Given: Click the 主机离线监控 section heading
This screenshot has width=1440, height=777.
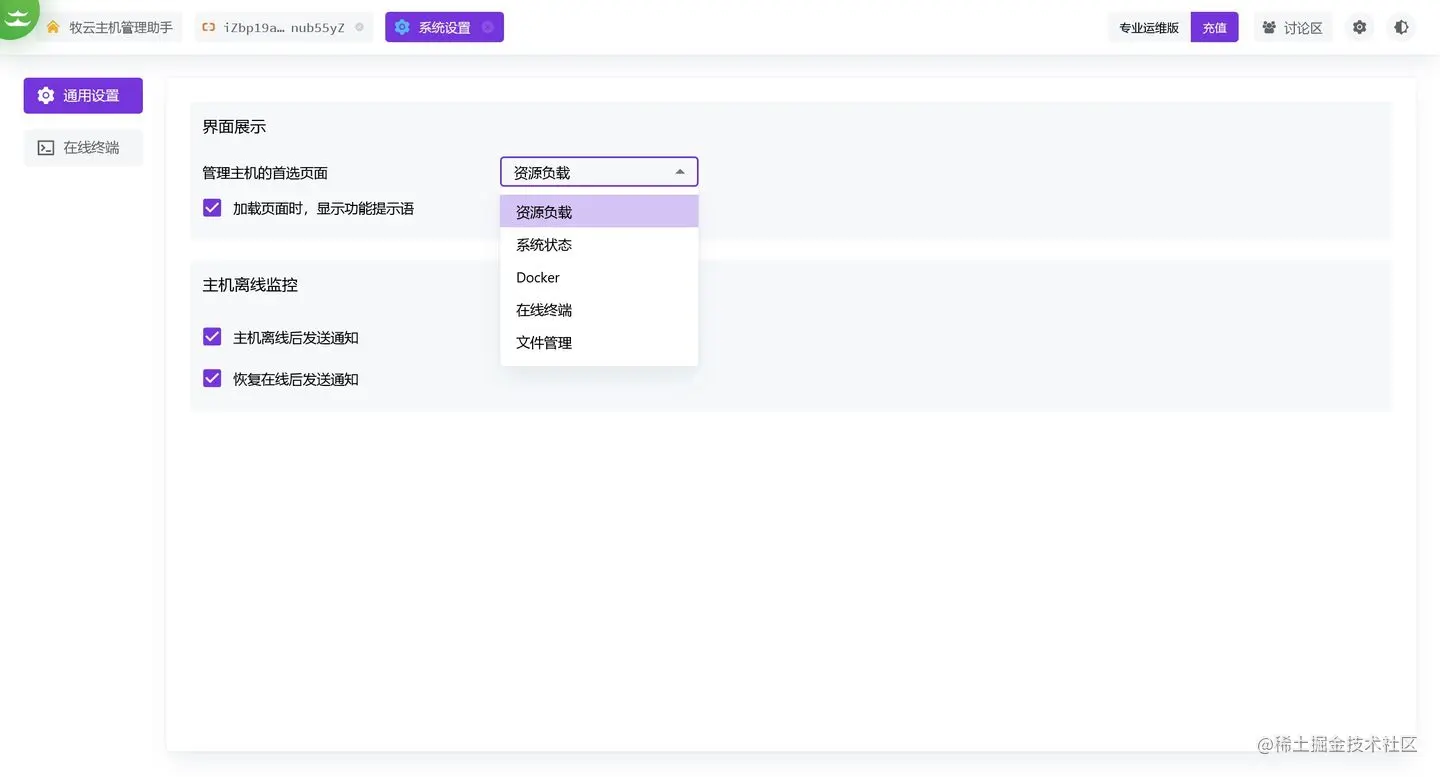Looking at the screenshot, I should 250,285.
